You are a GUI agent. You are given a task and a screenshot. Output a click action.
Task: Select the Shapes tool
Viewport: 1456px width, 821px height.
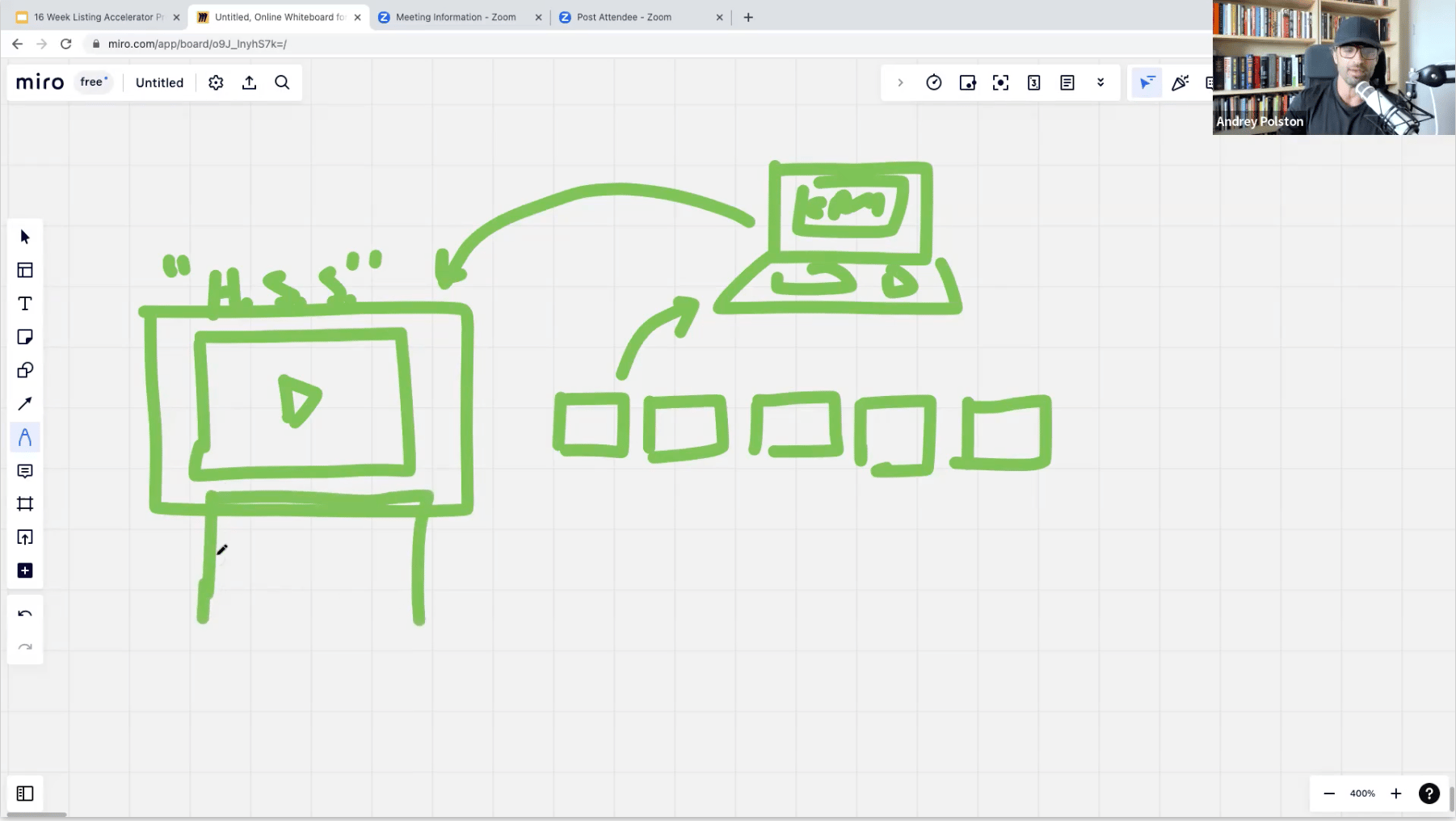[x=25, y=370]
